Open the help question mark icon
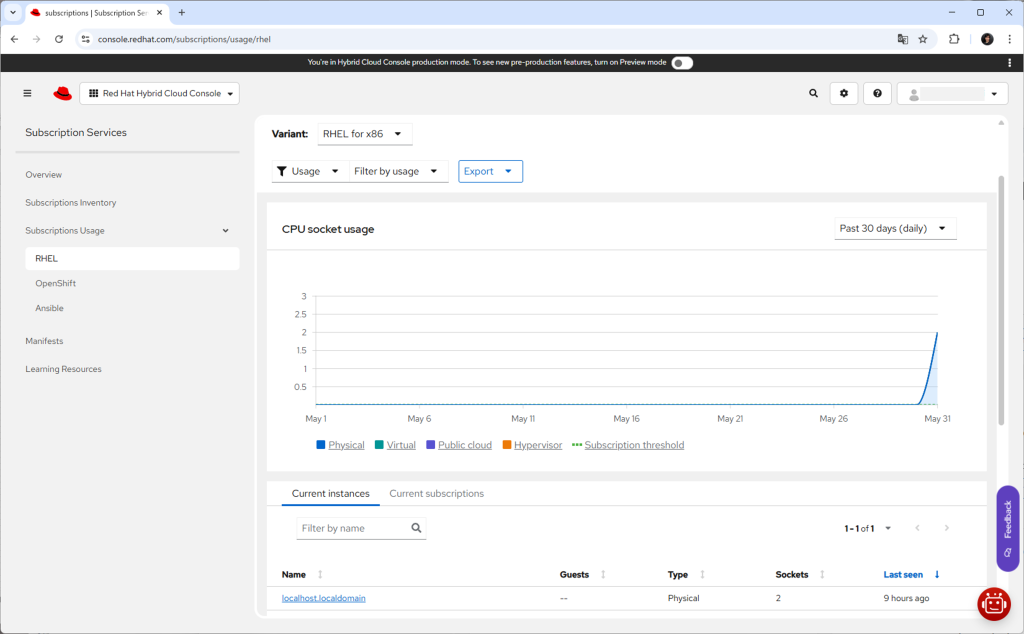 (x=877, y=93)
